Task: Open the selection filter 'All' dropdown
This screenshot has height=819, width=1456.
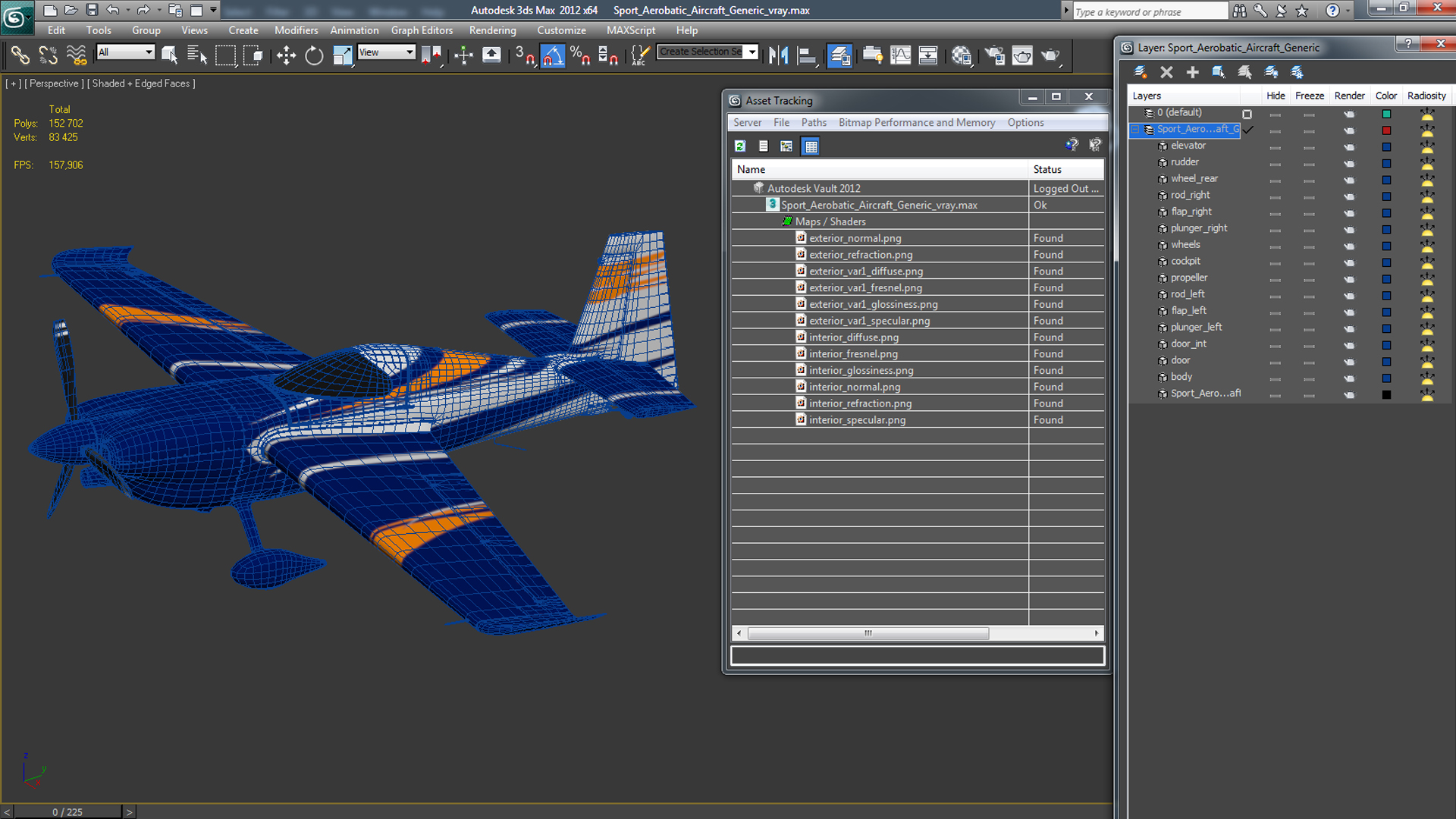Action: tap(126, 52)
